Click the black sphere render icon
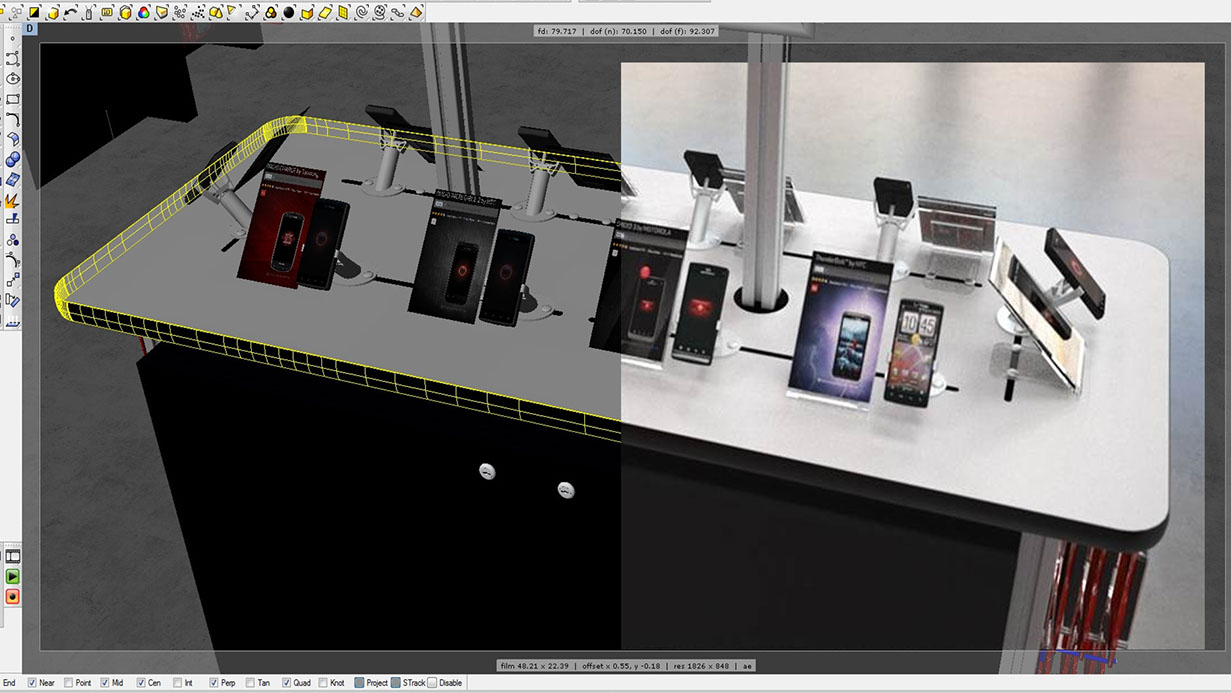The image size is (1231, 693). (288, 12)
